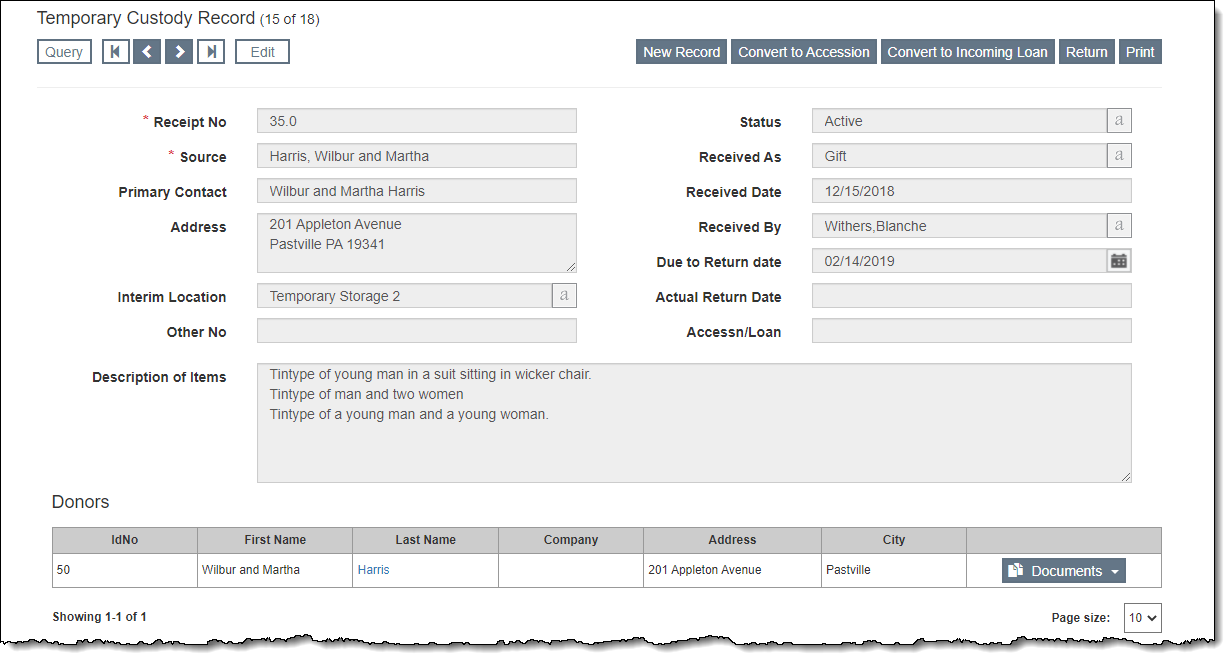This screenshot has width=1230, height=660.
Task: Open authority list for Received By
Action: [x=1119, y=226]
